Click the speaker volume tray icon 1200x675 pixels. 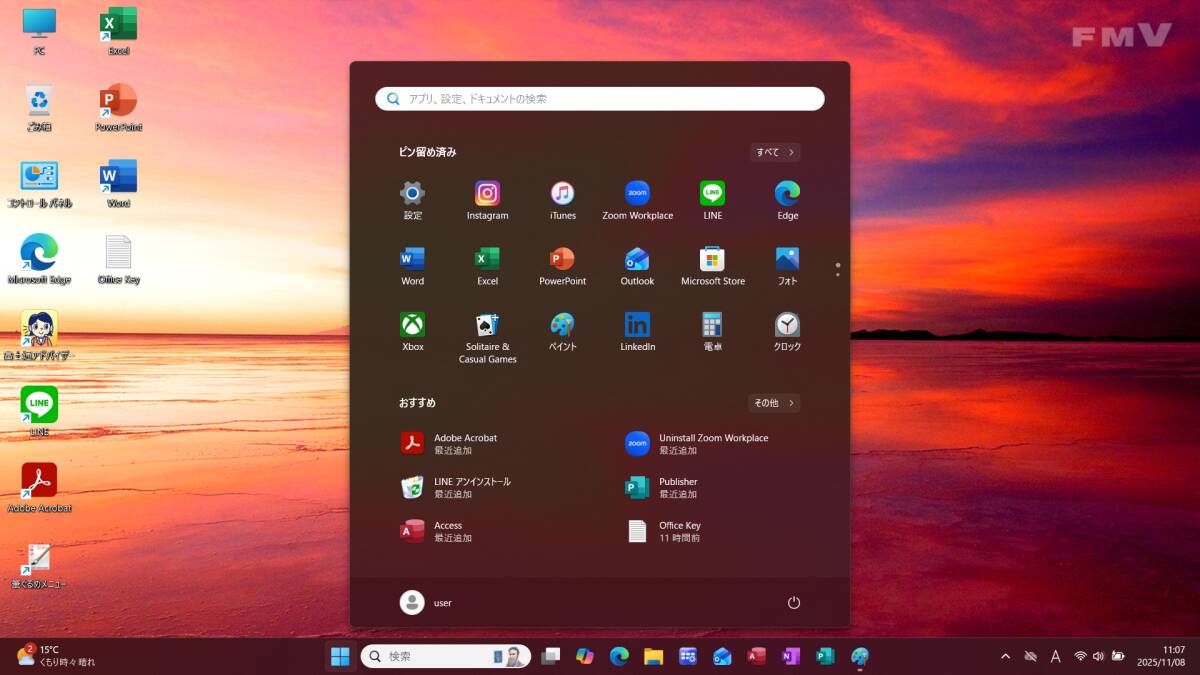point(1098,656)
